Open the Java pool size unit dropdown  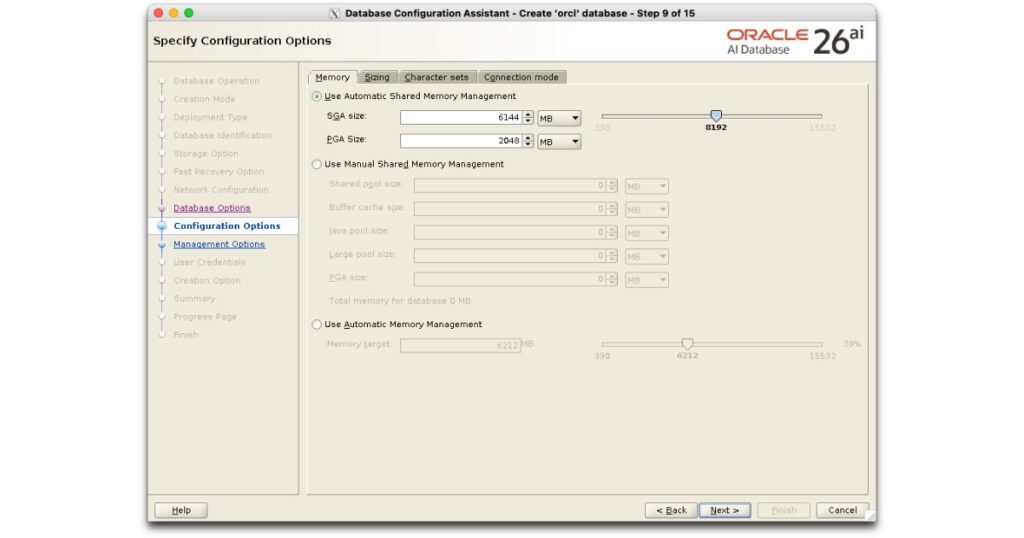647,233
